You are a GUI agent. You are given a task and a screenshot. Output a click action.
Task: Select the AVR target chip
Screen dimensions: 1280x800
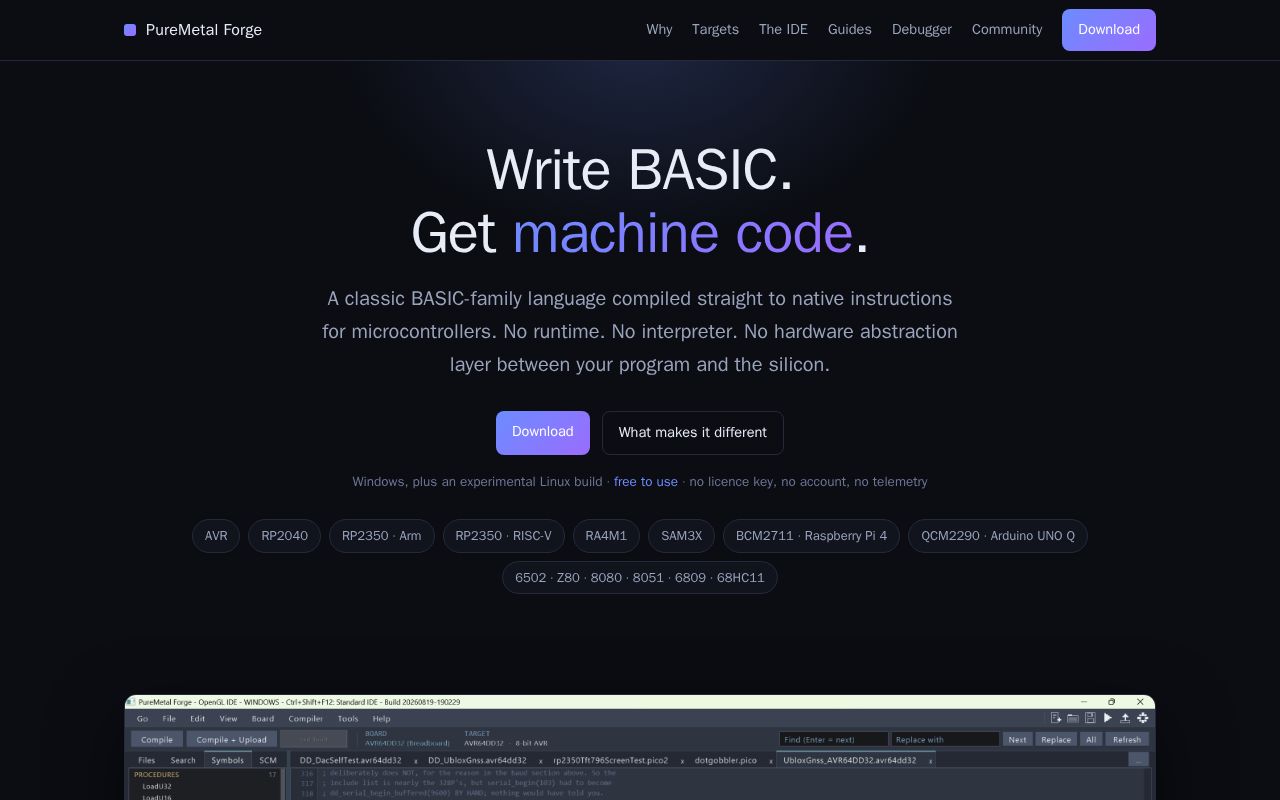point(216,536)
